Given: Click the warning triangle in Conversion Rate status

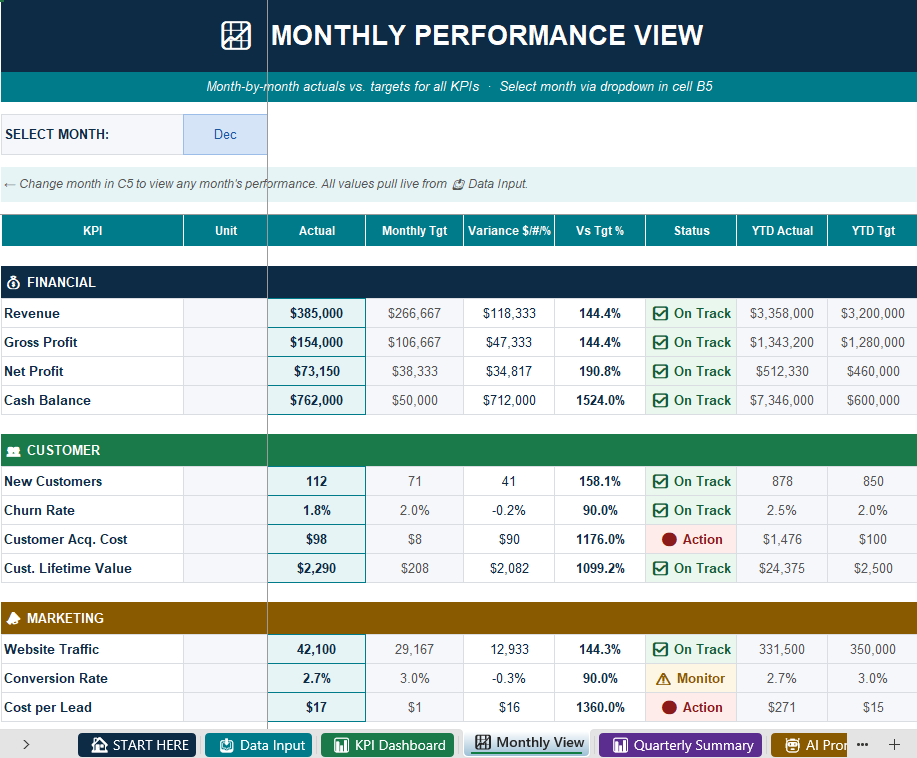Looking at the screenshot, I should pos(663,679).
